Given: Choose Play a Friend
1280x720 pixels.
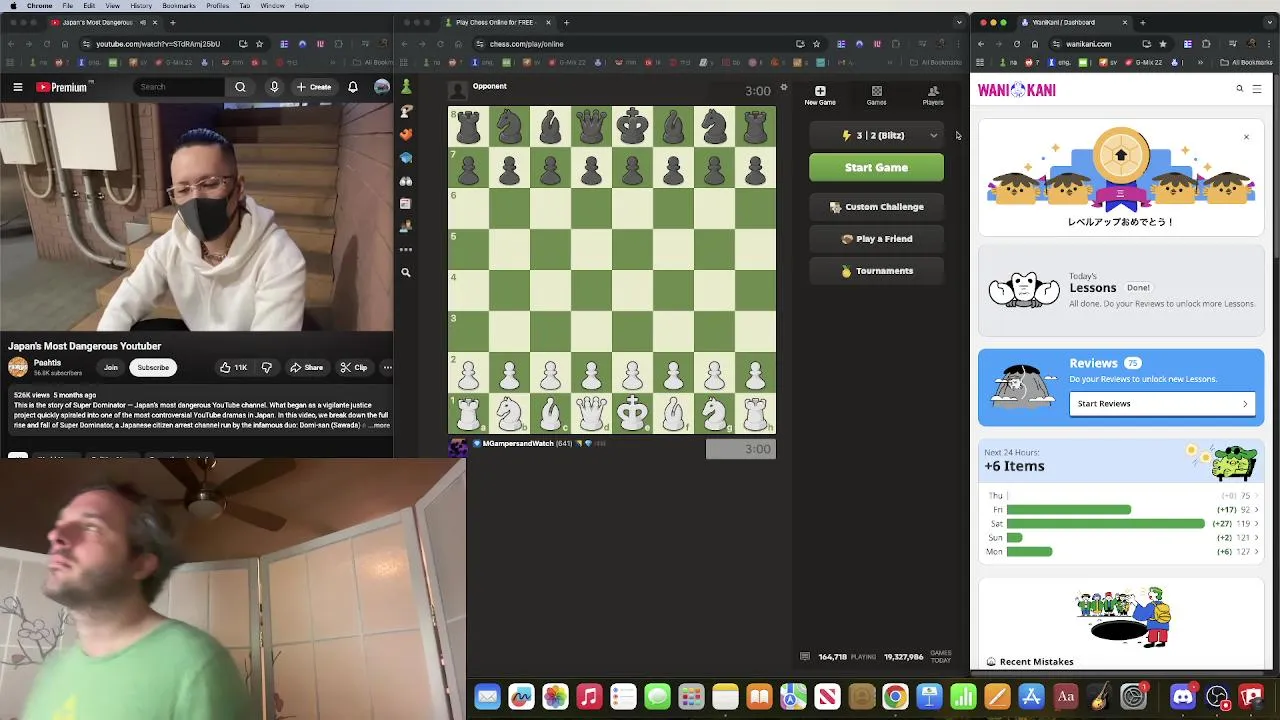Looking at the screenshot, I should coord(876,239).
